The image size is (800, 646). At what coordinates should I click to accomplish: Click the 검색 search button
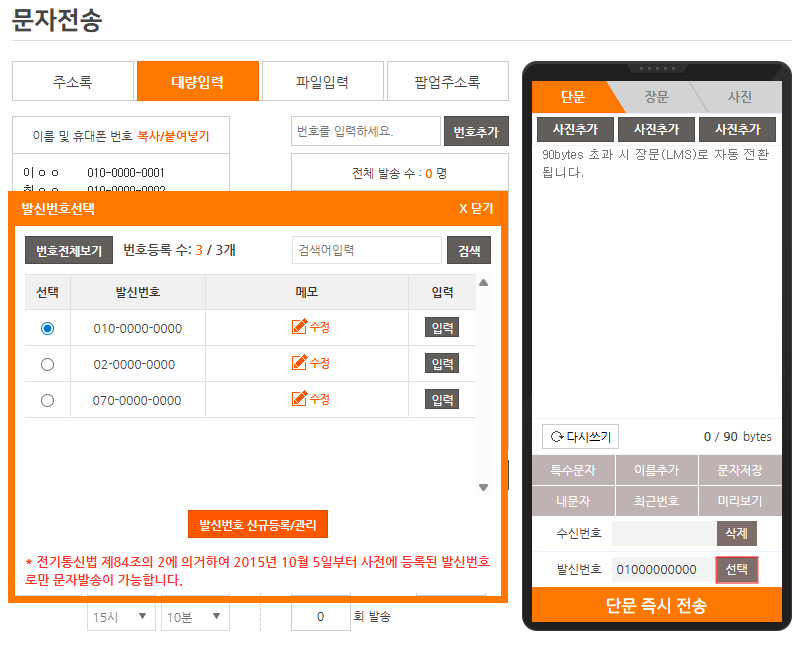coord(468,250)
